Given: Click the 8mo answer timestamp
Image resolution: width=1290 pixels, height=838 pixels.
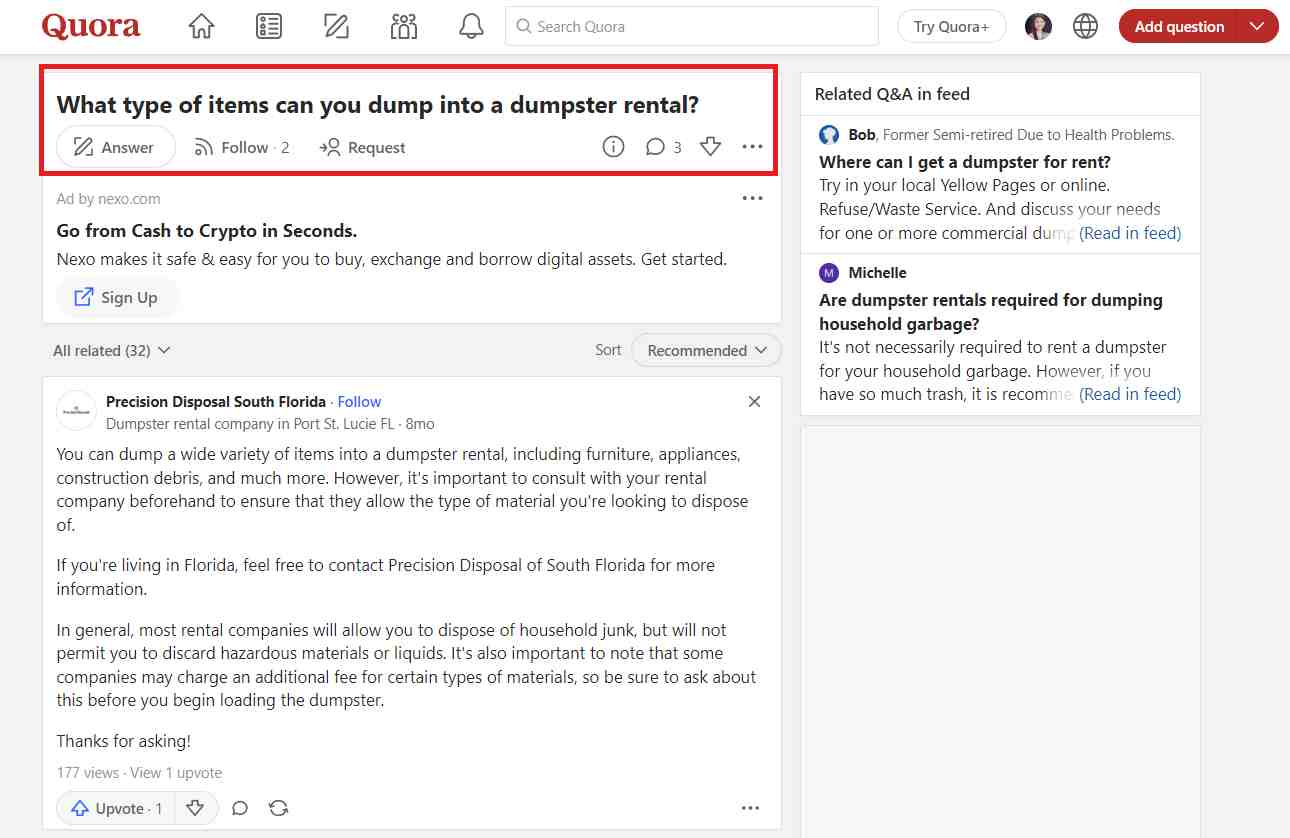Looking at the screenshot, I should click(420, 423).
